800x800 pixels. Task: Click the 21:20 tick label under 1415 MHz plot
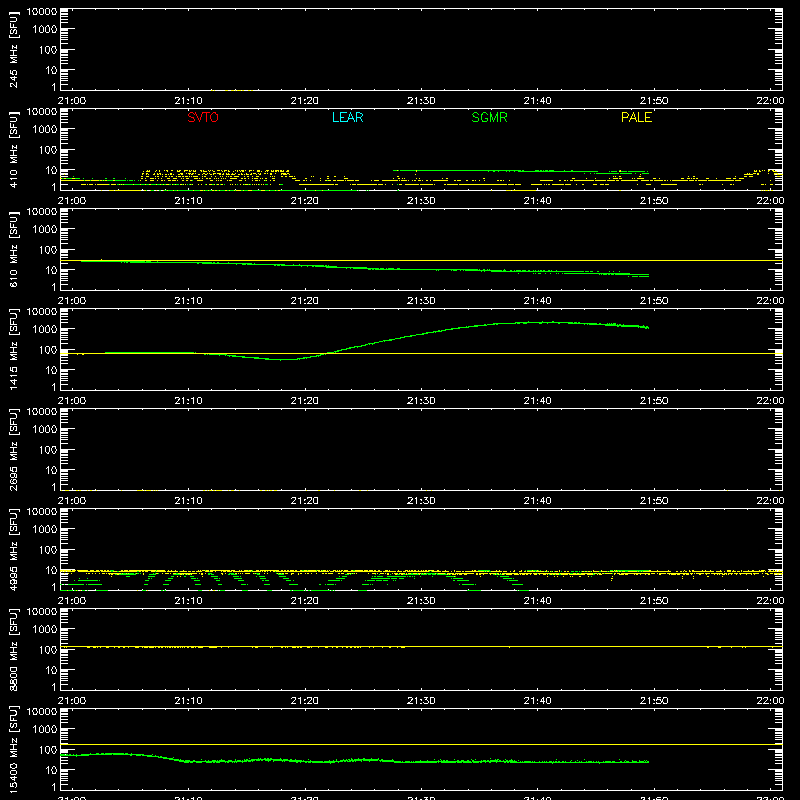coord(305,401)
